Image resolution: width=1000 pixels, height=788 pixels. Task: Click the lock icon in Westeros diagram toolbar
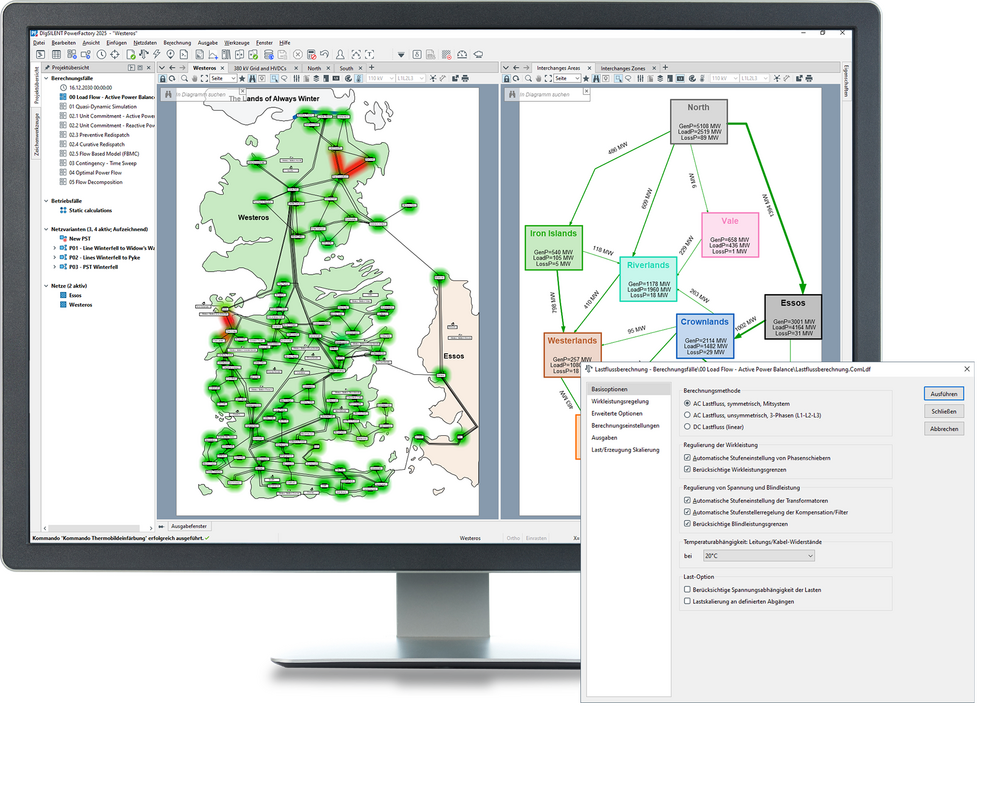(164, 78)
